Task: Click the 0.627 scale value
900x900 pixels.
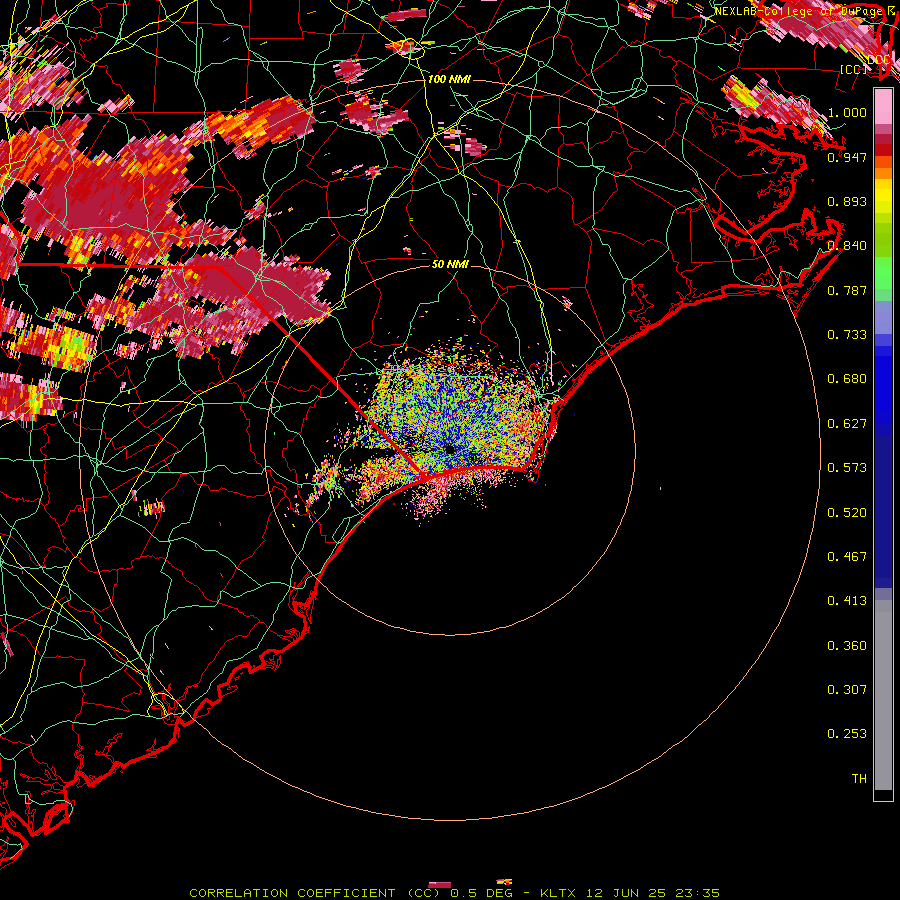Action: click(847, 424)
